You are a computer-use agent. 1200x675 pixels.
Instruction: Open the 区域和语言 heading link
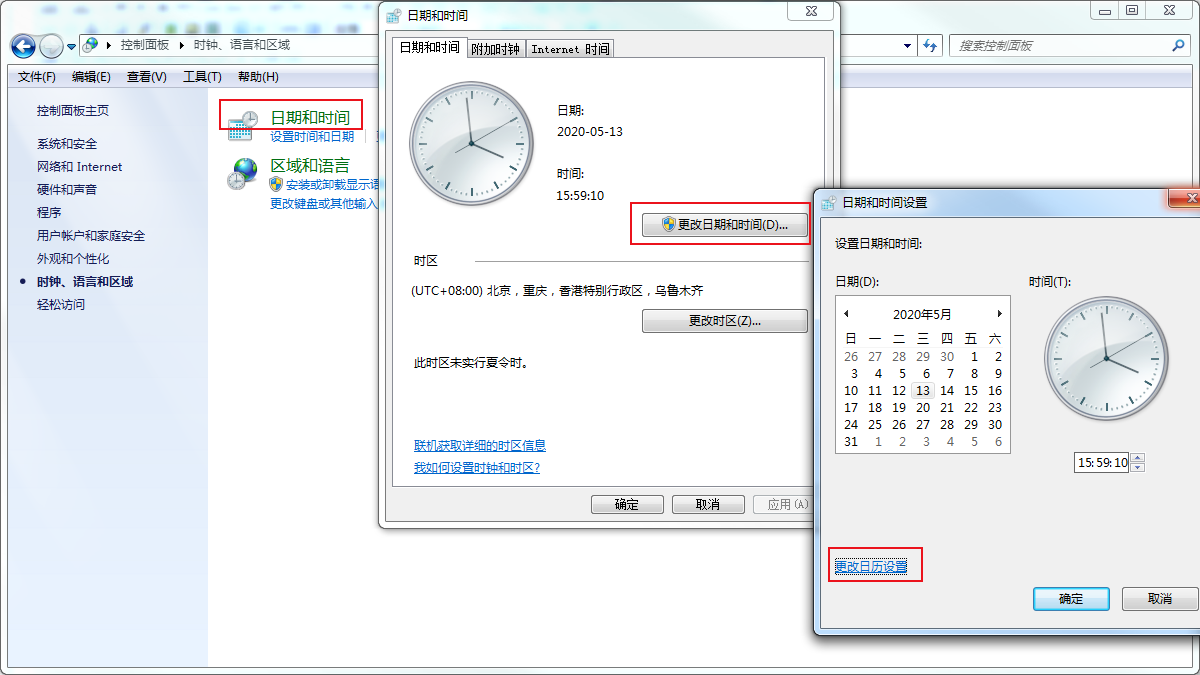[311, 166]
